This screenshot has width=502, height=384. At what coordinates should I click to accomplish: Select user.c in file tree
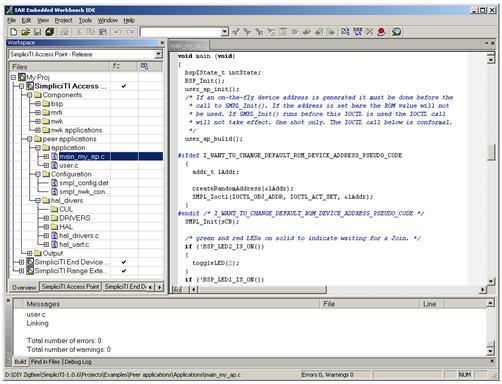[69, 165]
